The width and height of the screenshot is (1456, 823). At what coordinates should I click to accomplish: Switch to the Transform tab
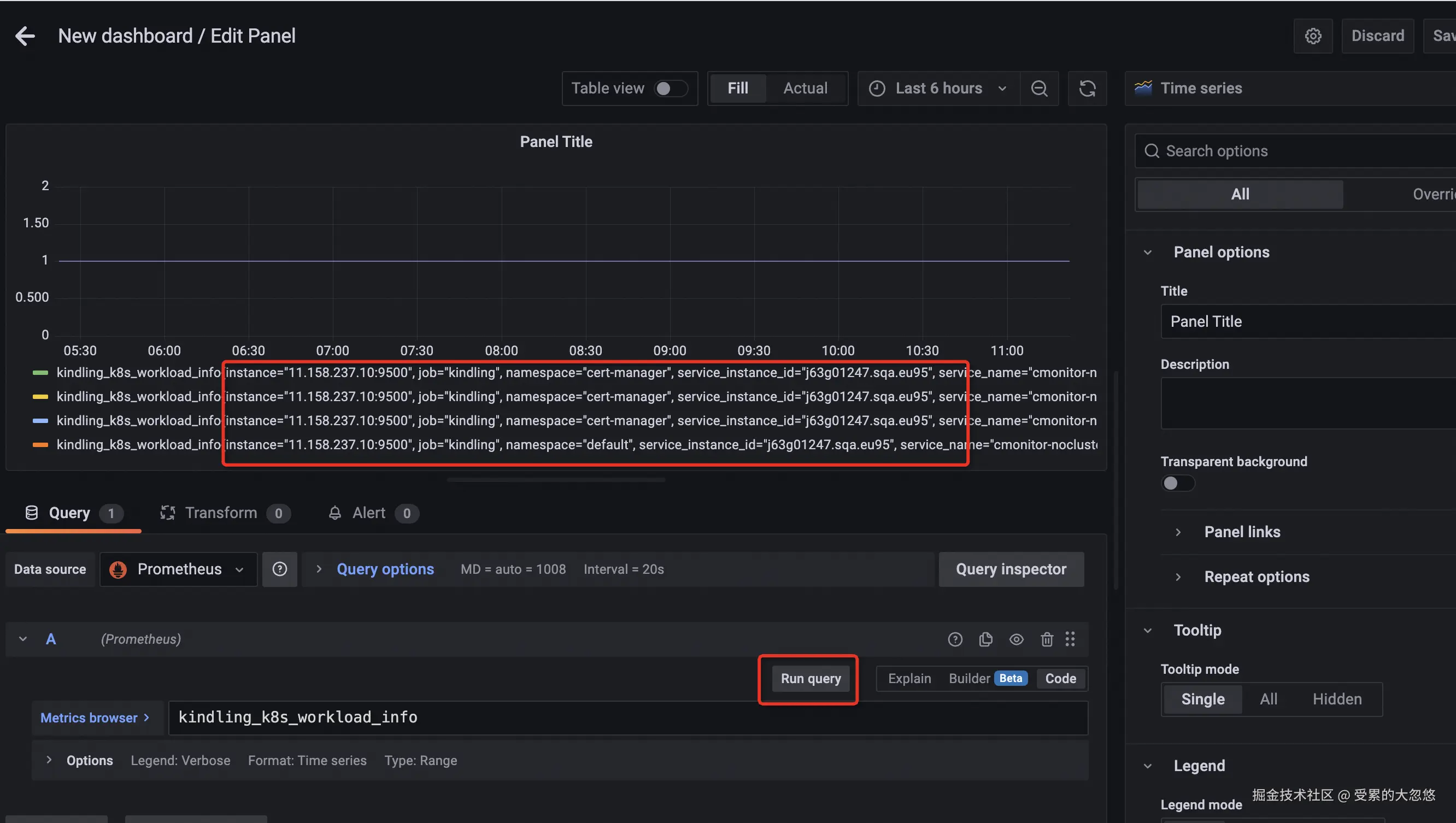(221, 513)
